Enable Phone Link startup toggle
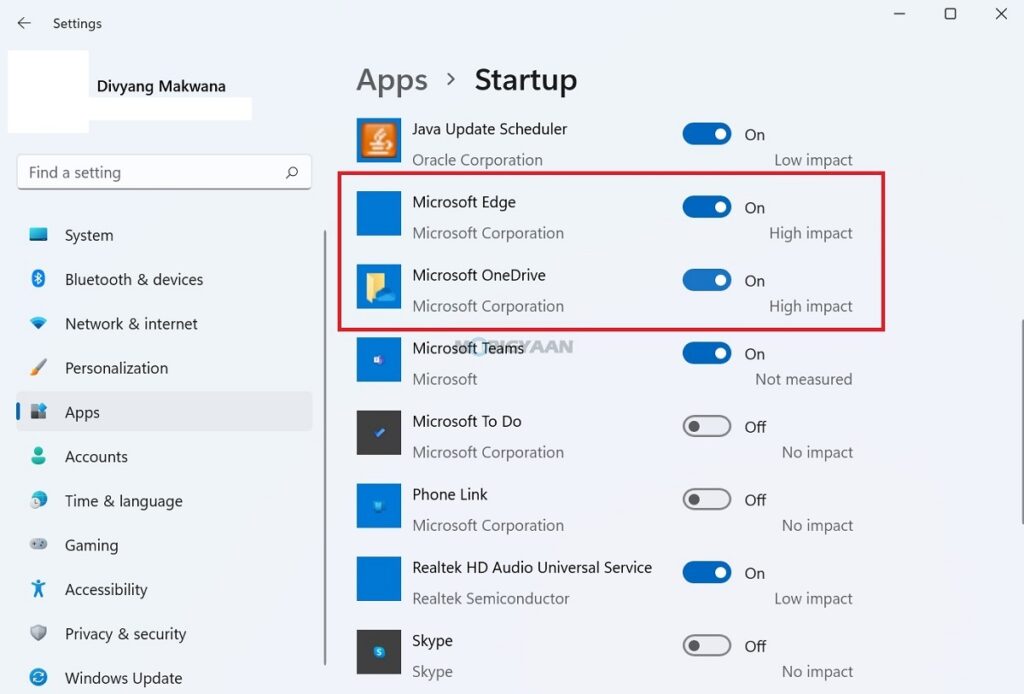 [707, 499]
